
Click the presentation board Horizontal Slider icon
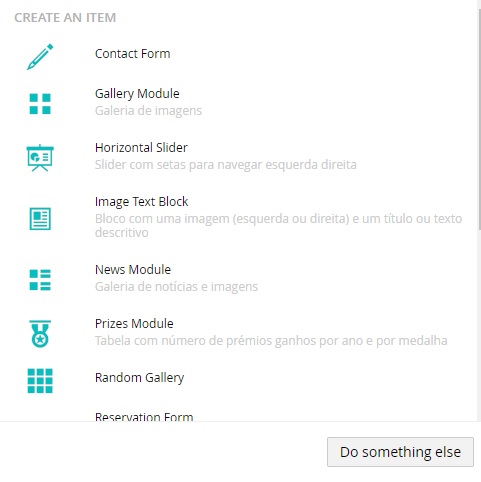click(x=40, y=158)
